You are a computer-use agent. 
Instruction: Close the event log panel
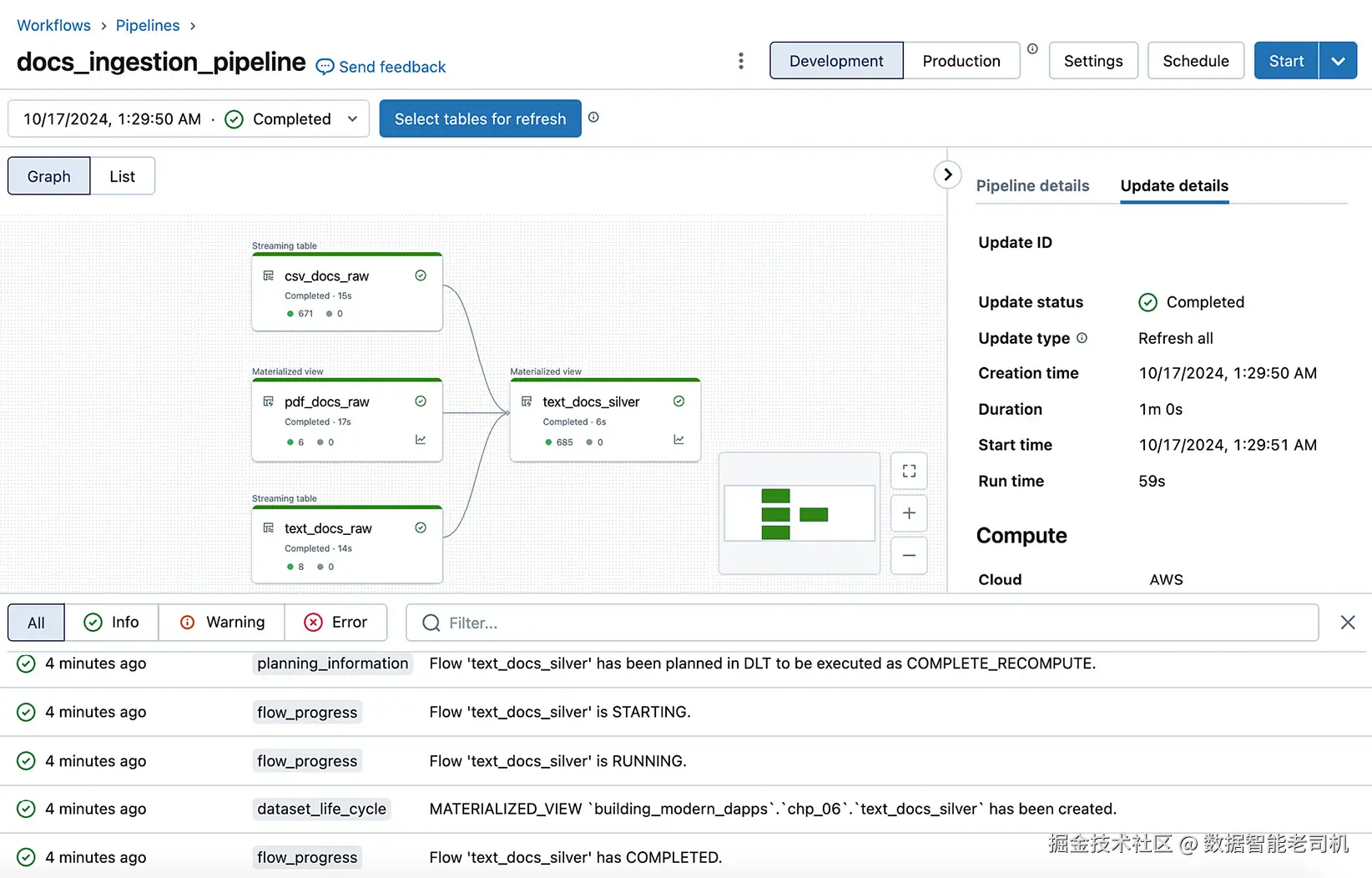pos(1347,623)
